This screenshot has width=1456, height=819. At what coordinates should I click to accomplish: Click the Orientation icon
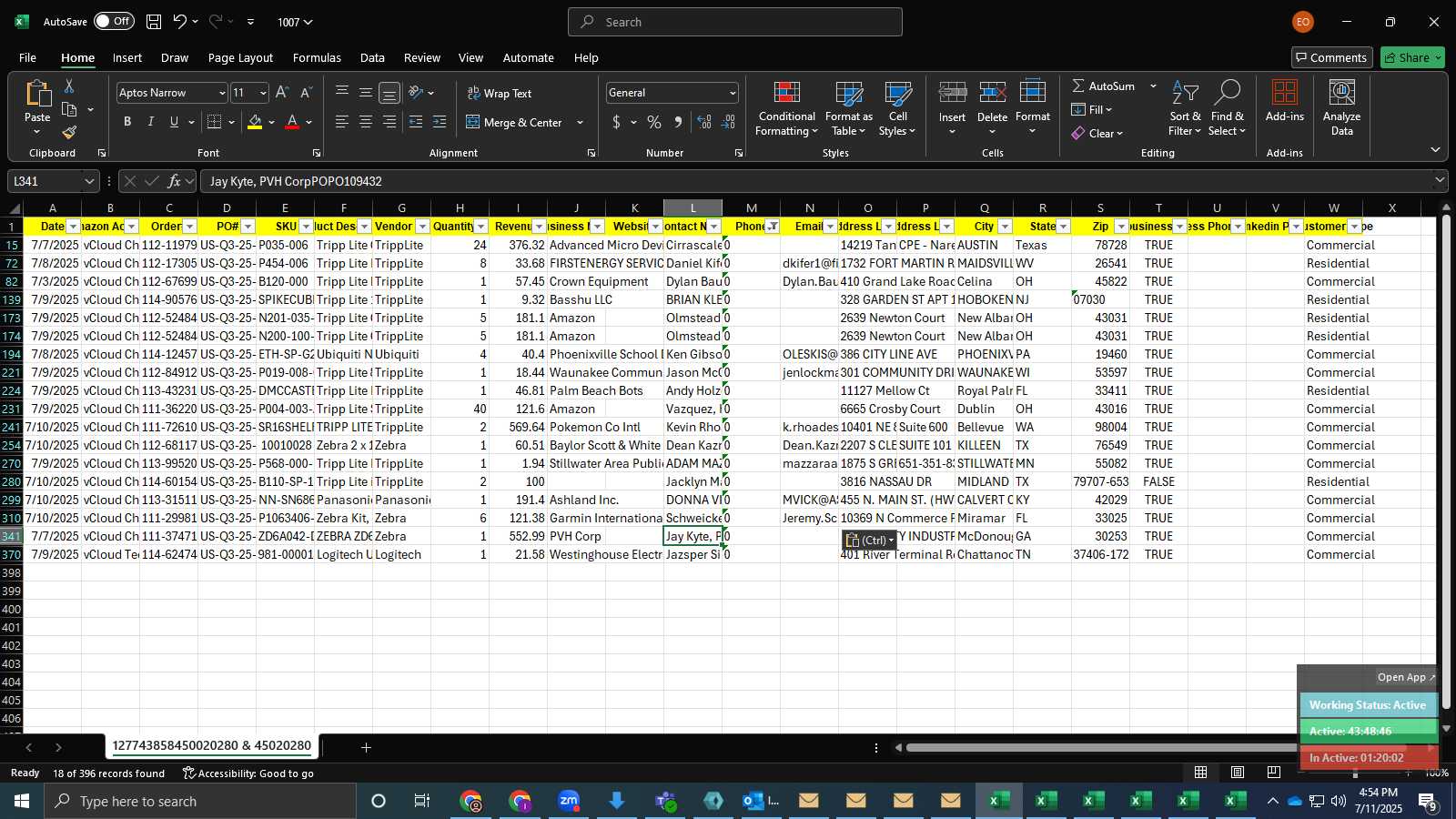click(416, 92)
